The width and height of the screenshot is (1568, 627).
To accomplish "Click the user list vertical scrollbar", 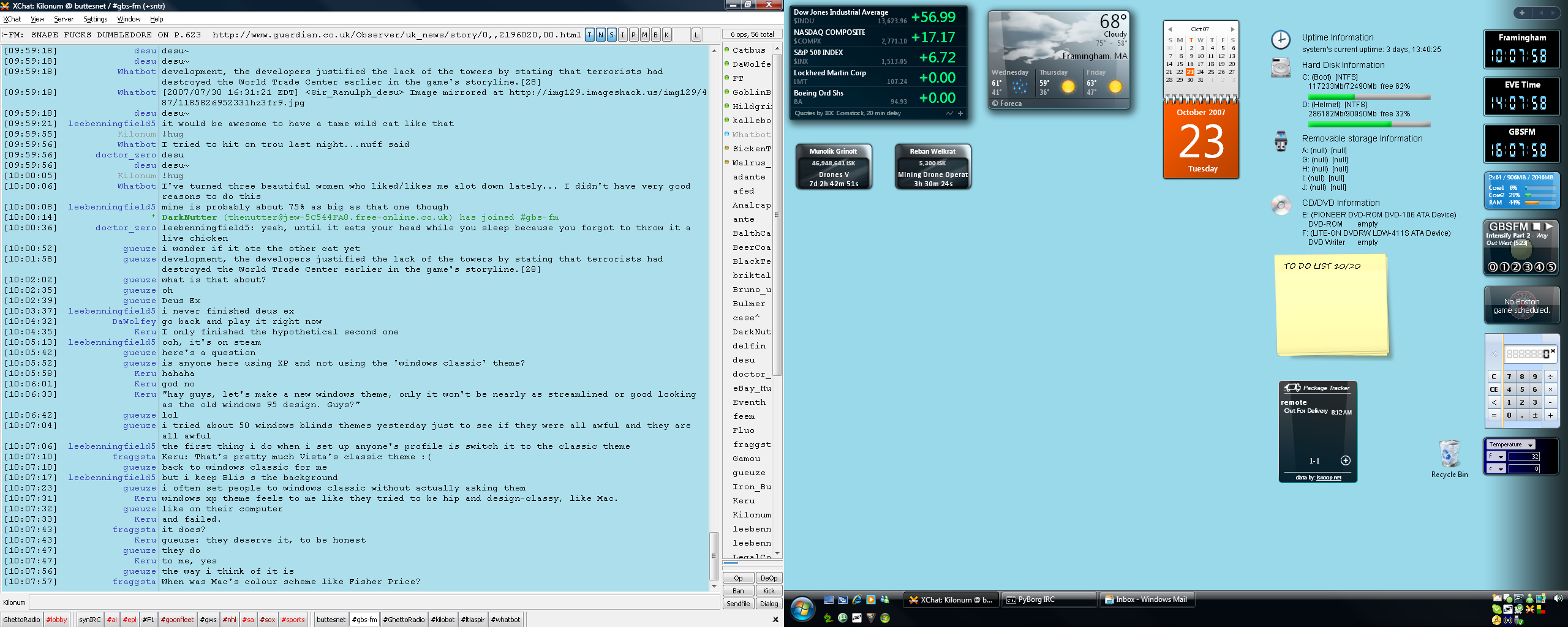I will (777, 214).
